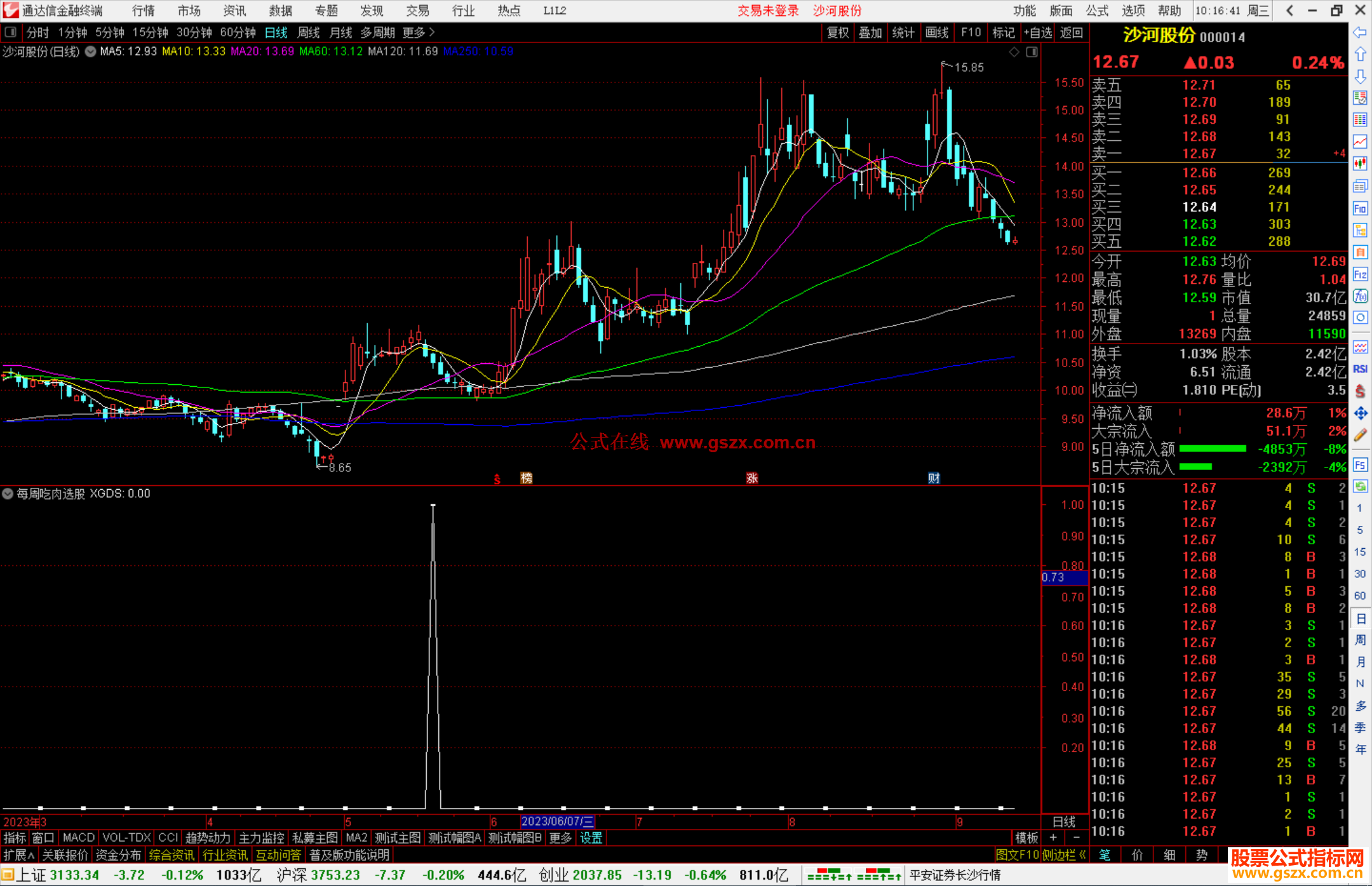Screen dimensions: 1372x886
Task: Toggle the panel layout icon left of 分时
Action: click(x=11, y=32)
